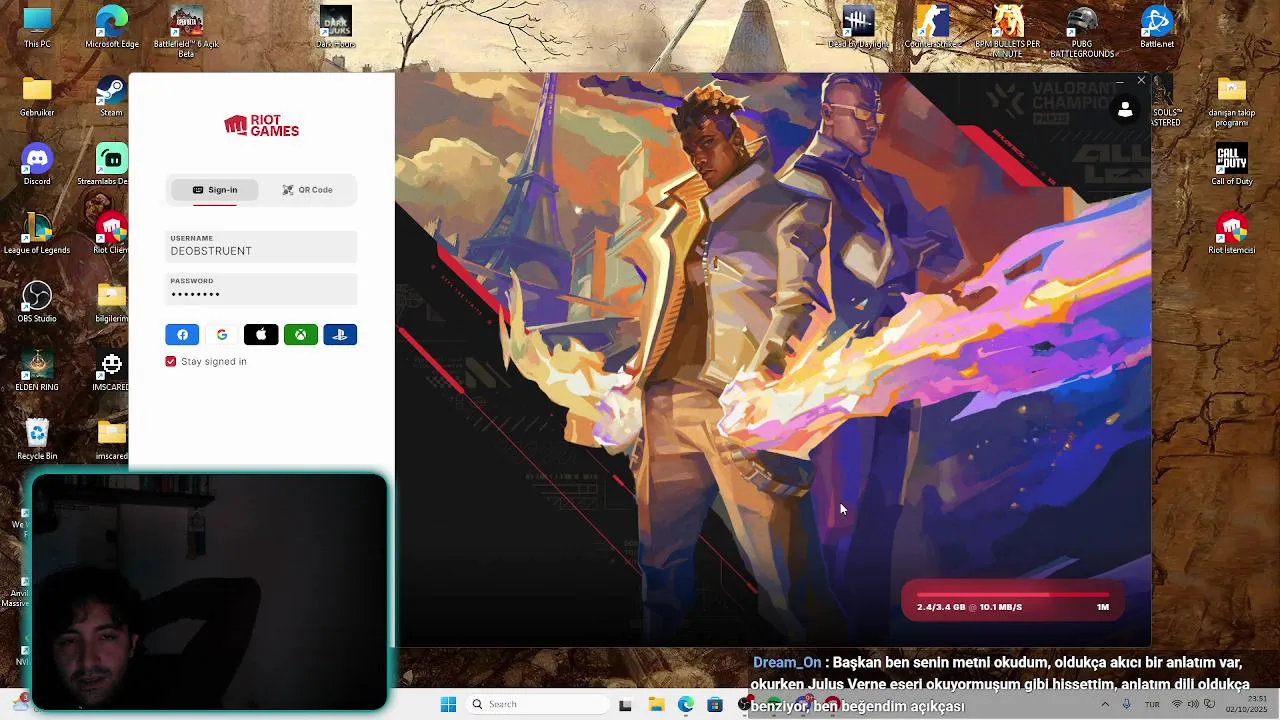This screenshot has height=720, width=1280.
Task: Sign in with Facebook
Action: [x=182, y=335]
